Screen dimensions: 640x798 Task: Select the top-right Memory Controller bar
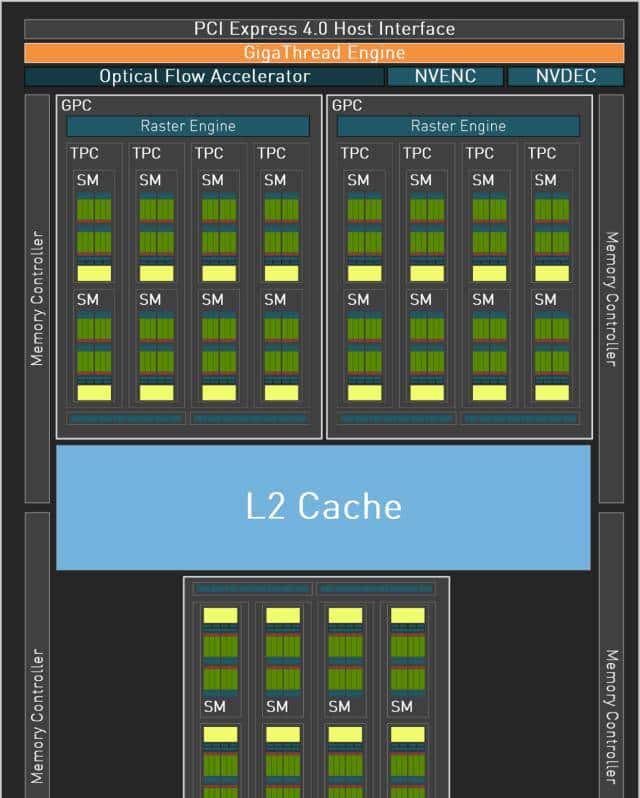(610, 298)
